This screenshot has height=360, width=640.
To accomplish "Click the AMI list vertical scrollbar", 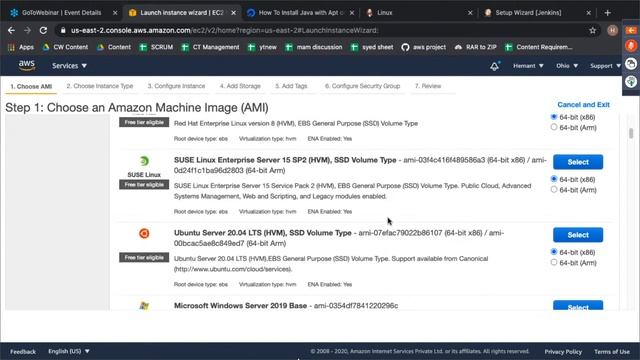I will pos(631,133).
